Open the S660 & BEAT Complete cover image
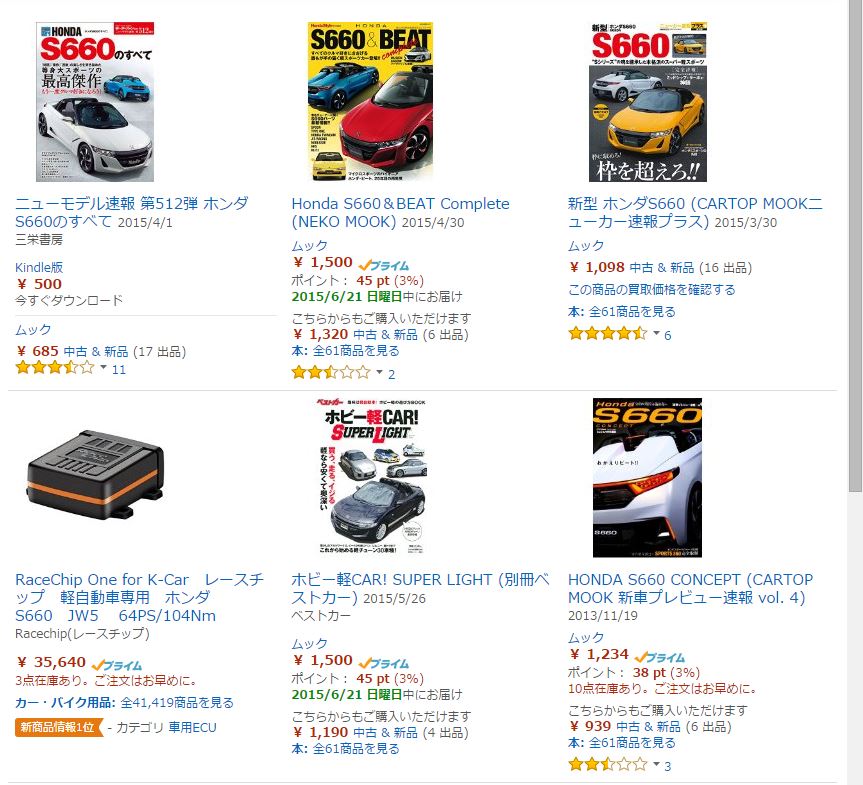The width and height of the screenshot is (863, 785). tap(370, 102)
